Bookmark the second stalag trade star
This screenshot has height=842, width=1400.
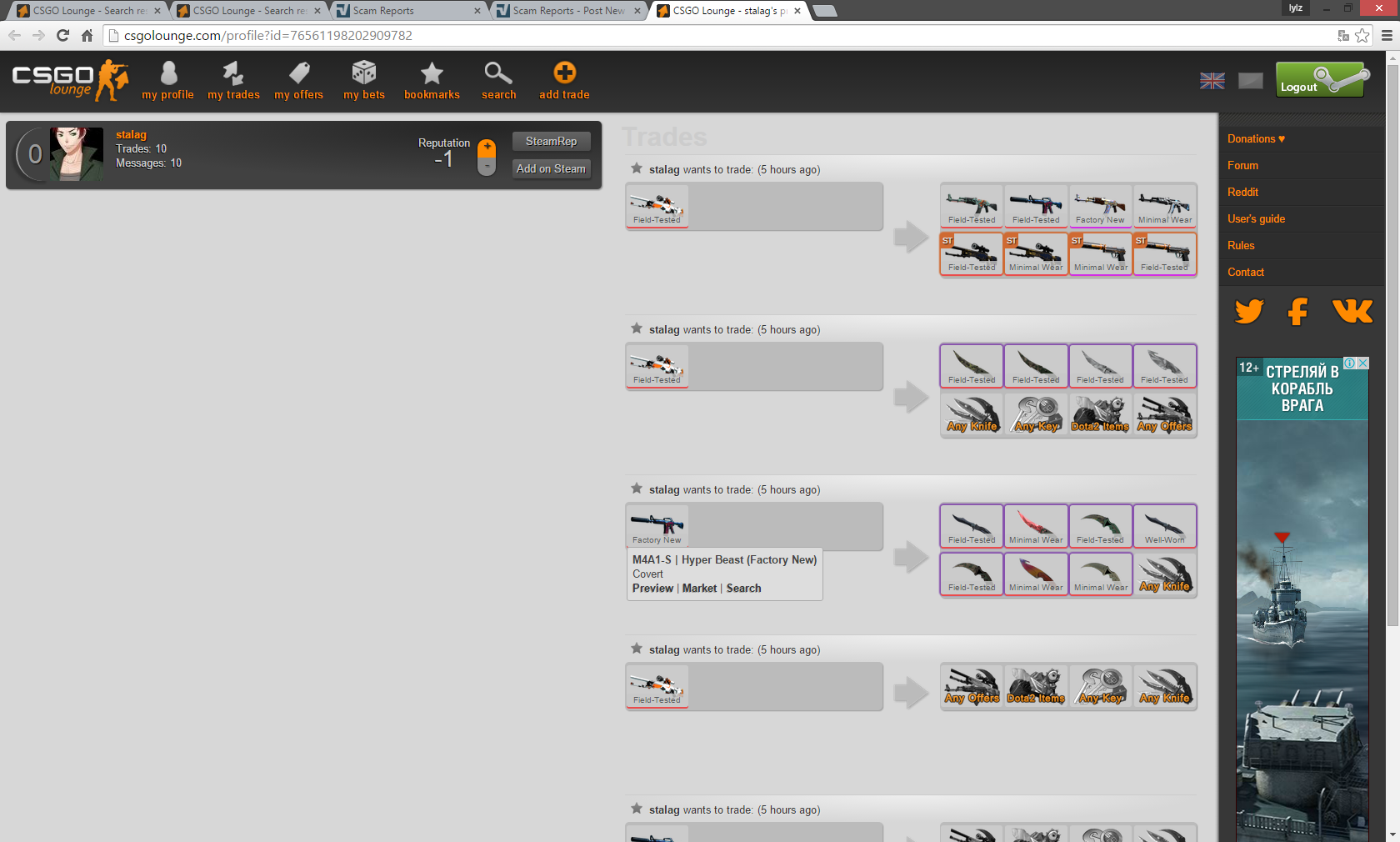tap(637, 328)
